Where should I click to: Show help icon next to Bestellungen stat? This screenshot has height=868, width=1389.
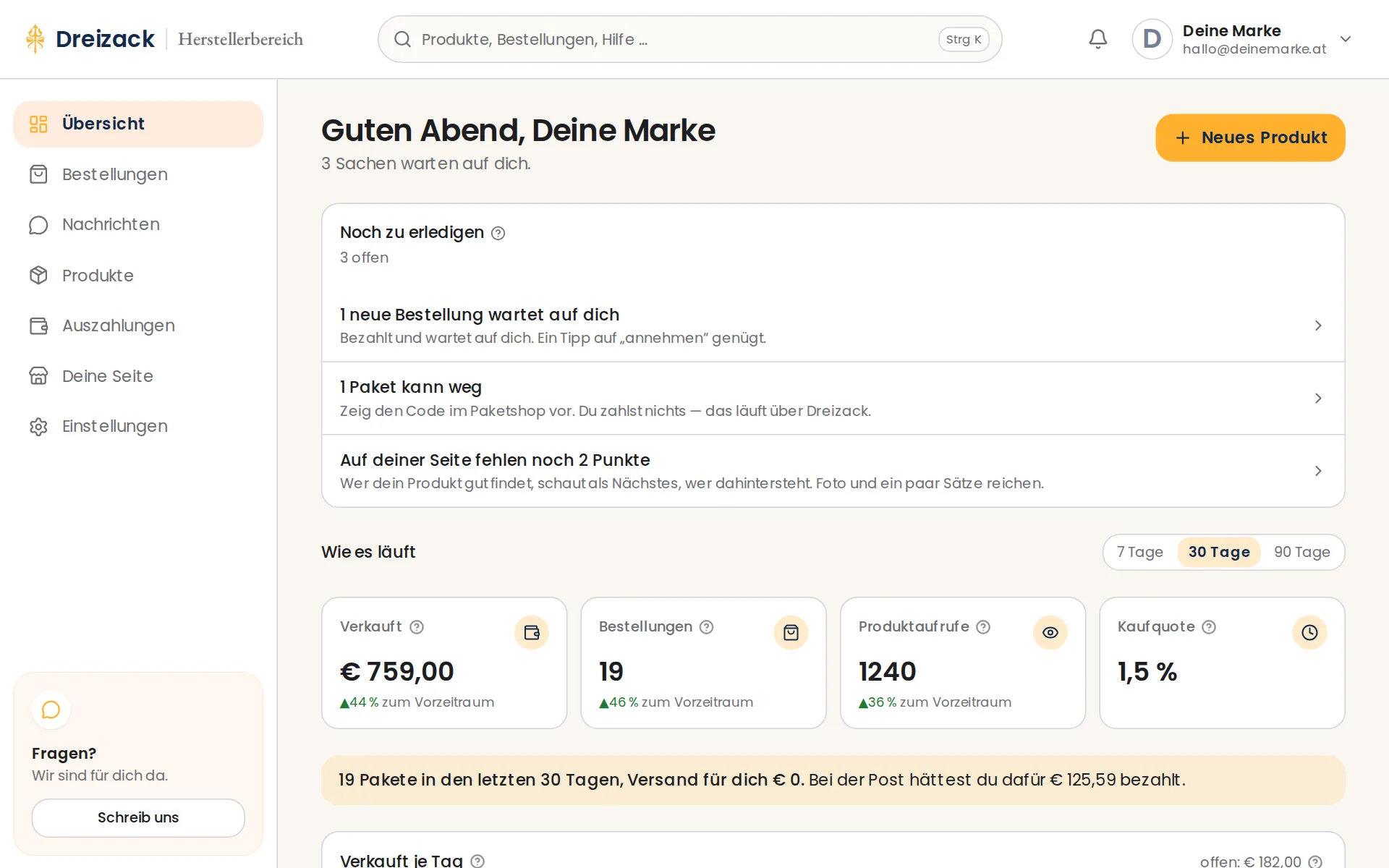(x=707, y=627)
